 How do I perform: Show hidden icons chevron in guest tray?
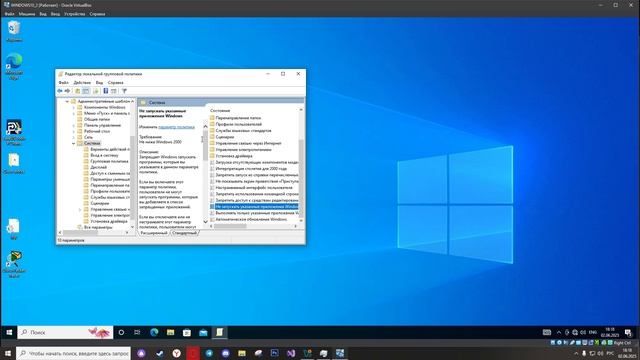click(x=559, y=333)
